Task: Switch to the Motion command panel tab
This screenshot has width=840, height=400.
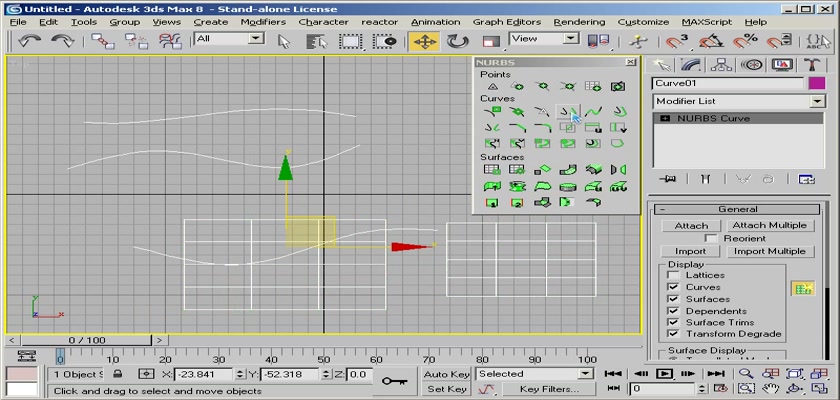Action: (x=751, y=65)
